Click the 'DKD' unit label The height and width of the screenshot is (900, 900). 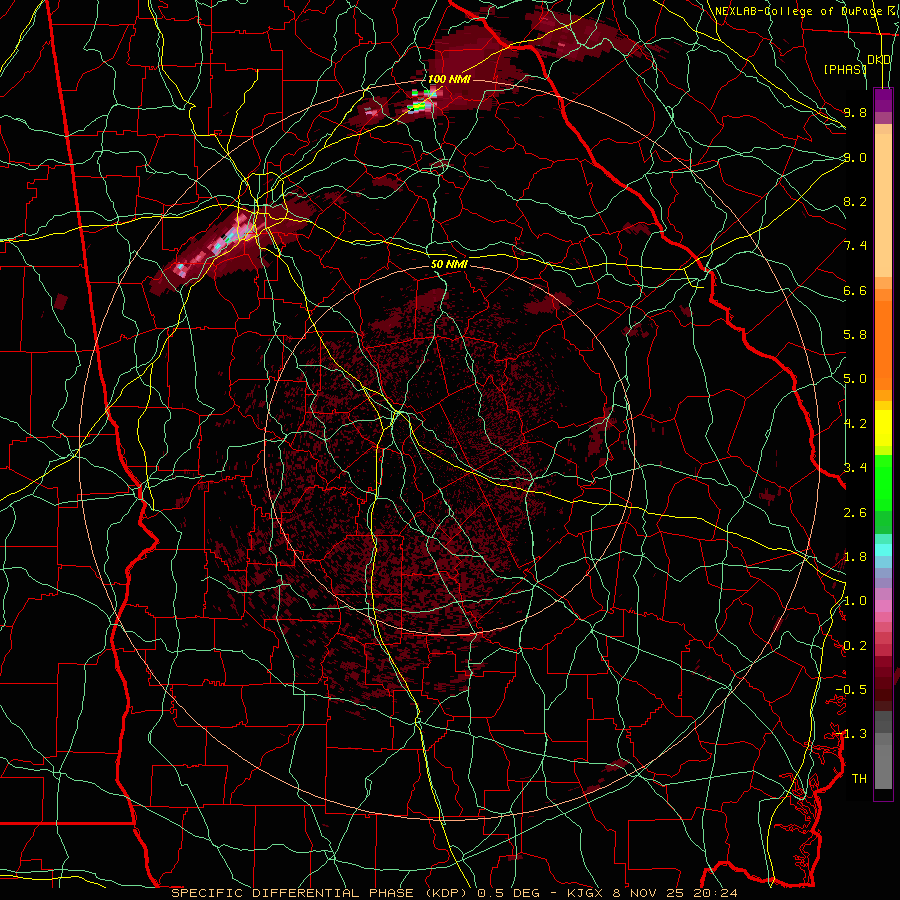click(879, 60)
